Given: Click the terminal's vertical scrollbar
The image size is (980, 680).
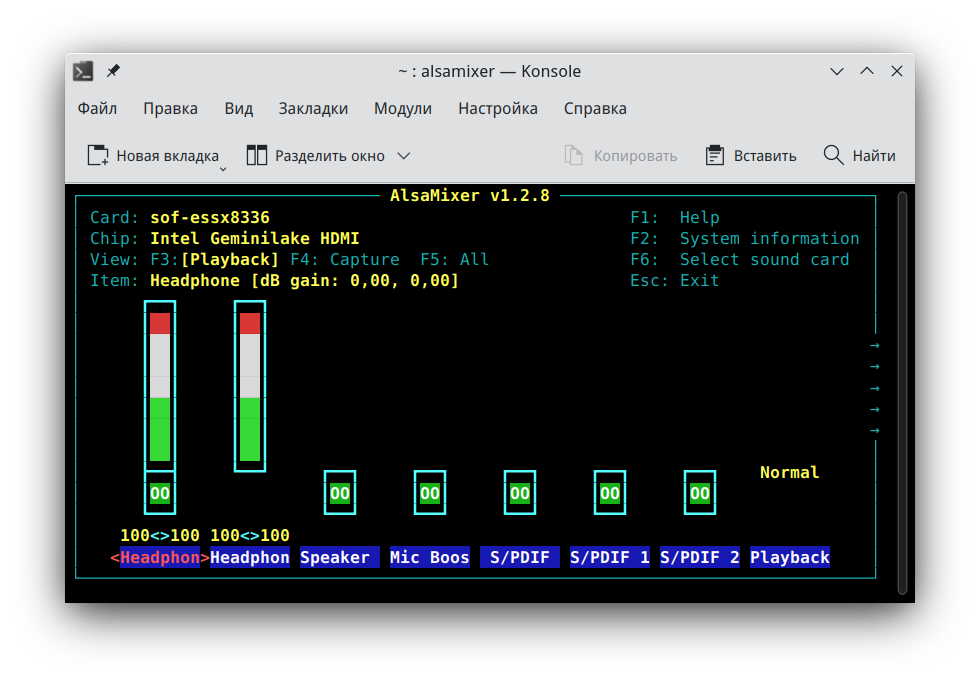Looking at the screenshot, I should [x=902, y=390].
